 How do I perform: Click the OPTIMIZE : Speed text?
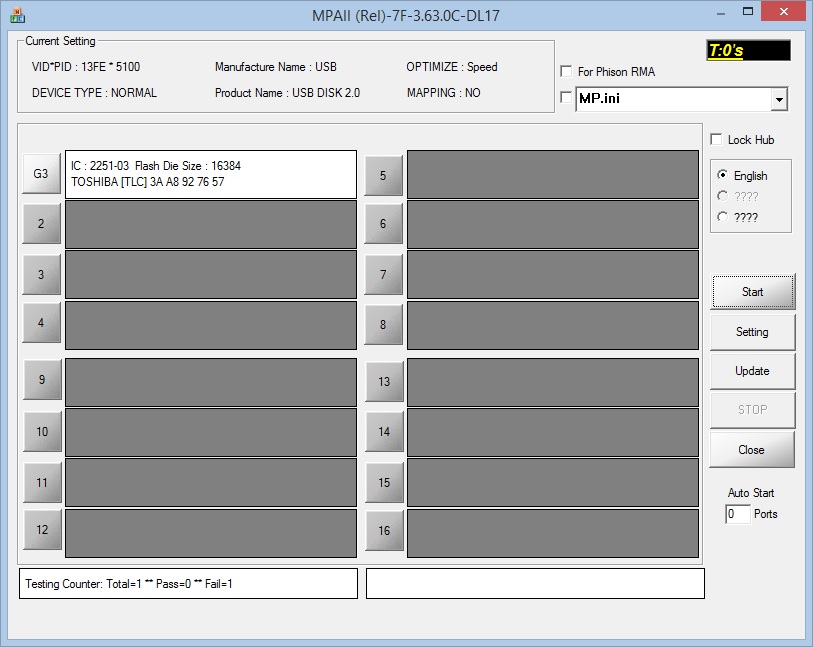pos(452,67)
